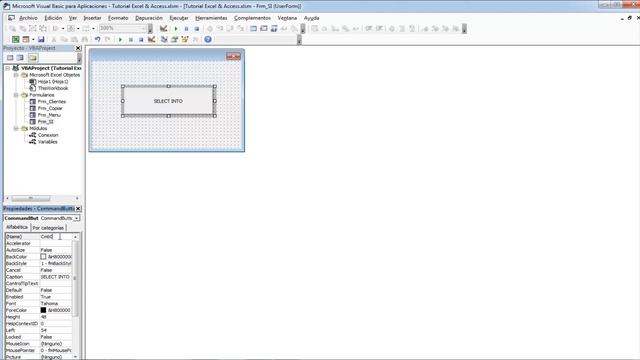This screenshot has height=360, width=640.
Task: Switch to the Alfabética tab
Action: click(17, 227)
